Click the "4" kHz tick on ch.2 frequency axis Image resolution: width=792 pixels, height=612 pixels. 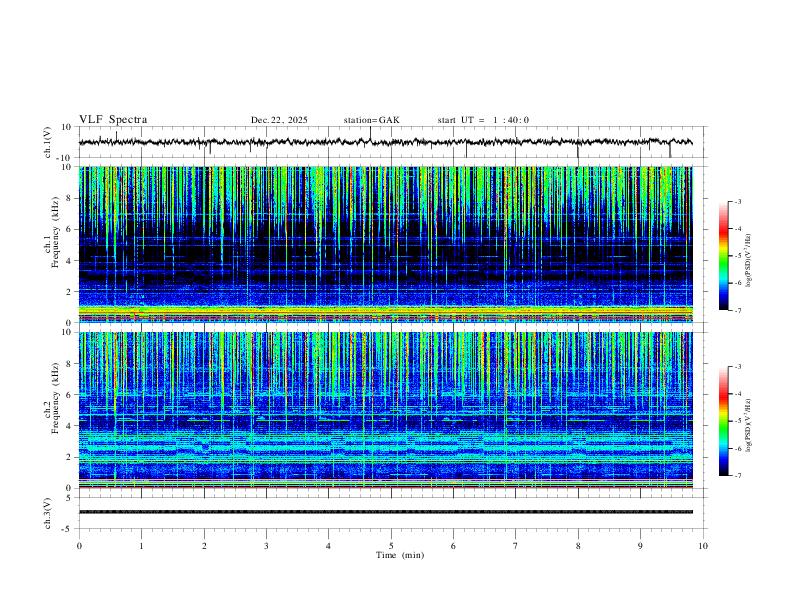(69, 426)
